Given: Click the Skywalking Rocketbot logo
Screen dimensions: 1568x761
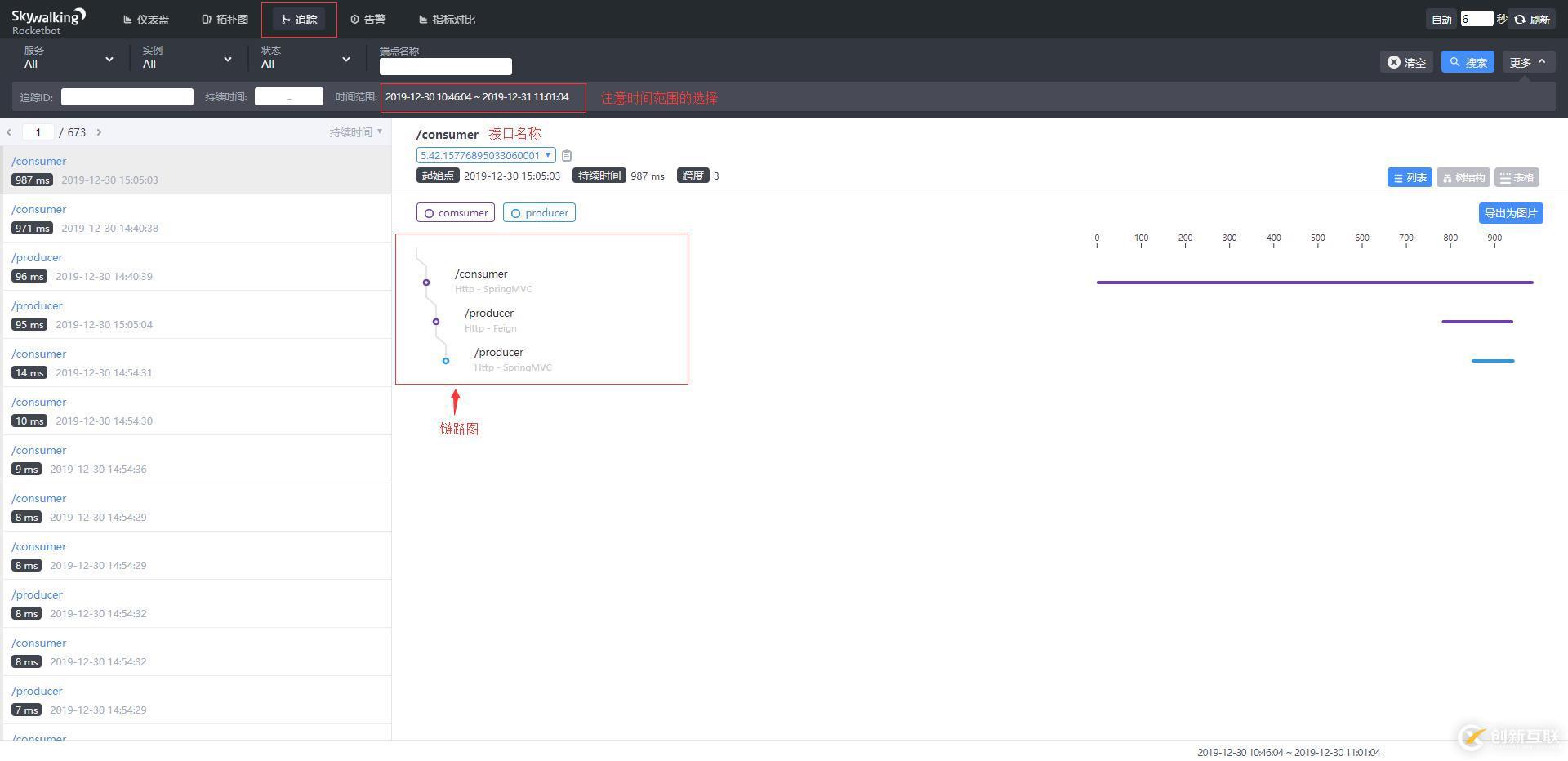Looking at the screenshot, I should click(x=49, y=21).
